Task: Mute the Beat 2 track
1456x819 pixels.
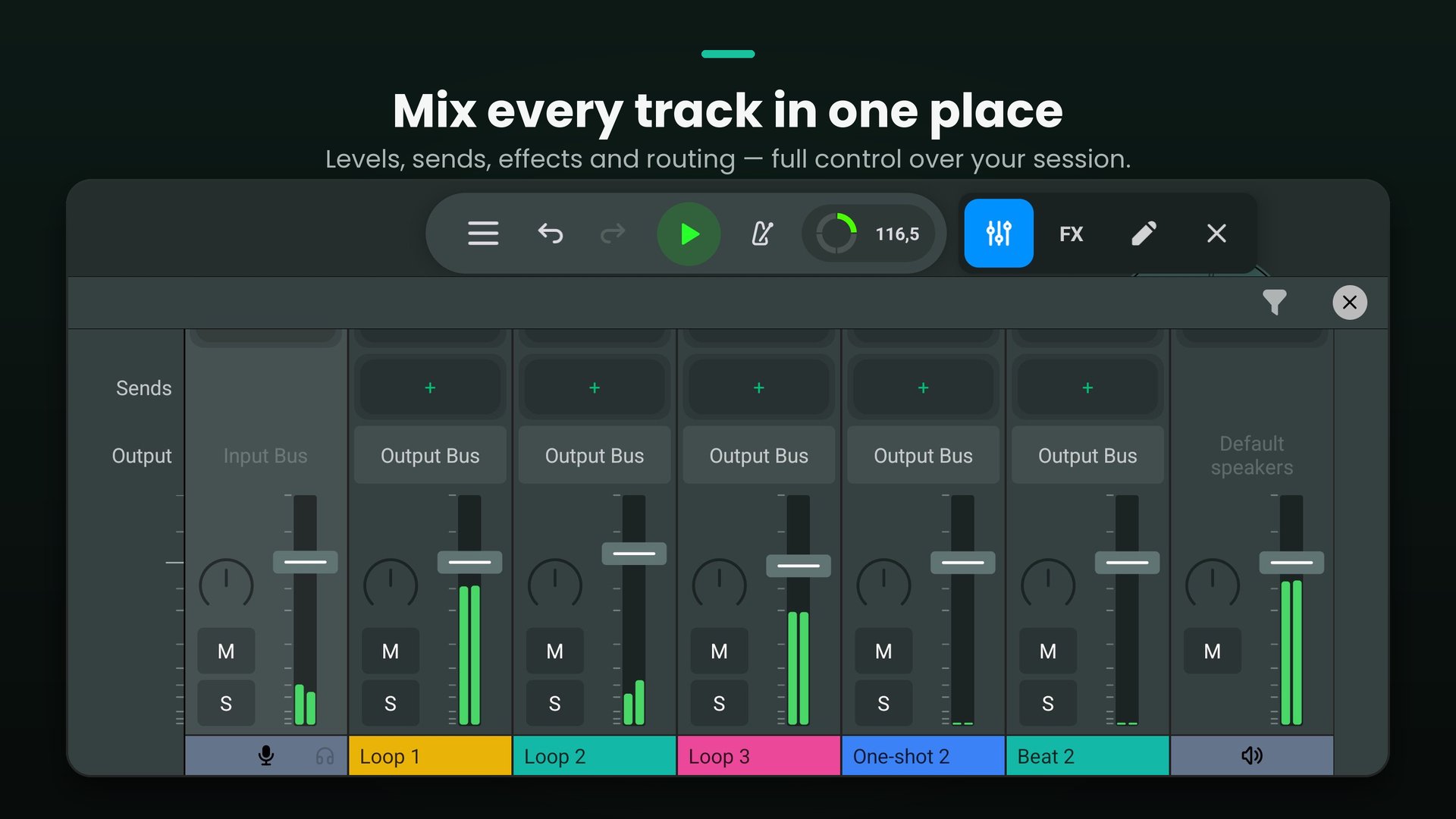Action: pos(1048,651)
